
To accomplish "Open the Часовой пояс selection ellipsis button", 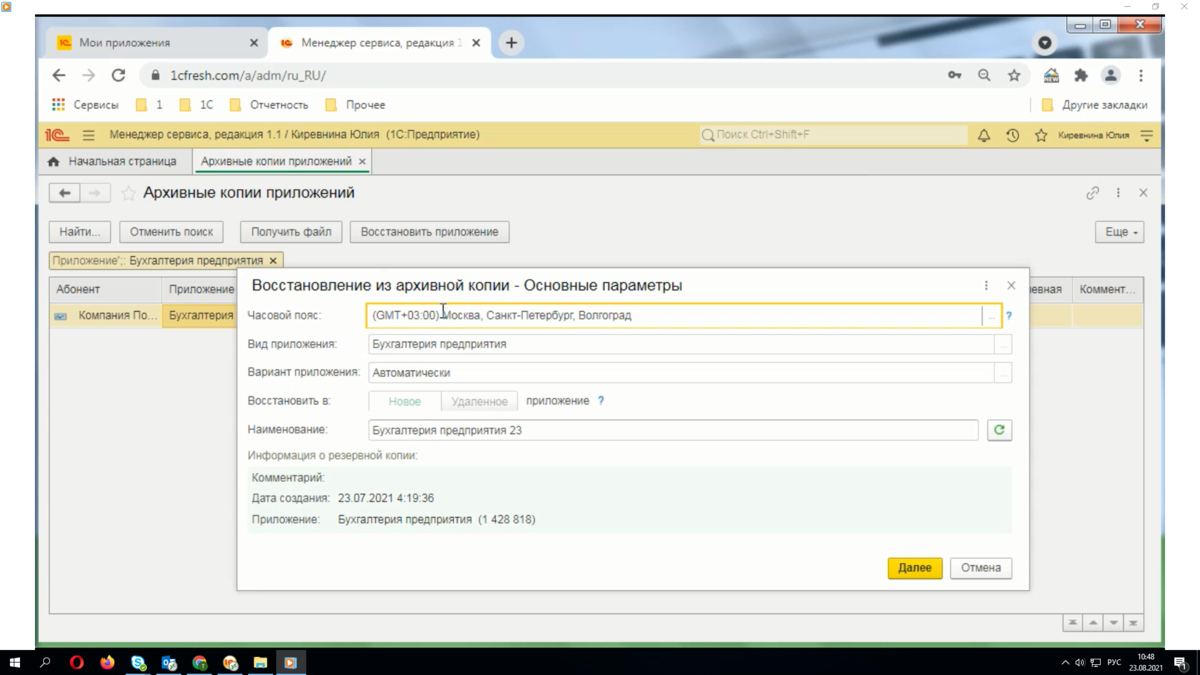I will click(991, 316).
